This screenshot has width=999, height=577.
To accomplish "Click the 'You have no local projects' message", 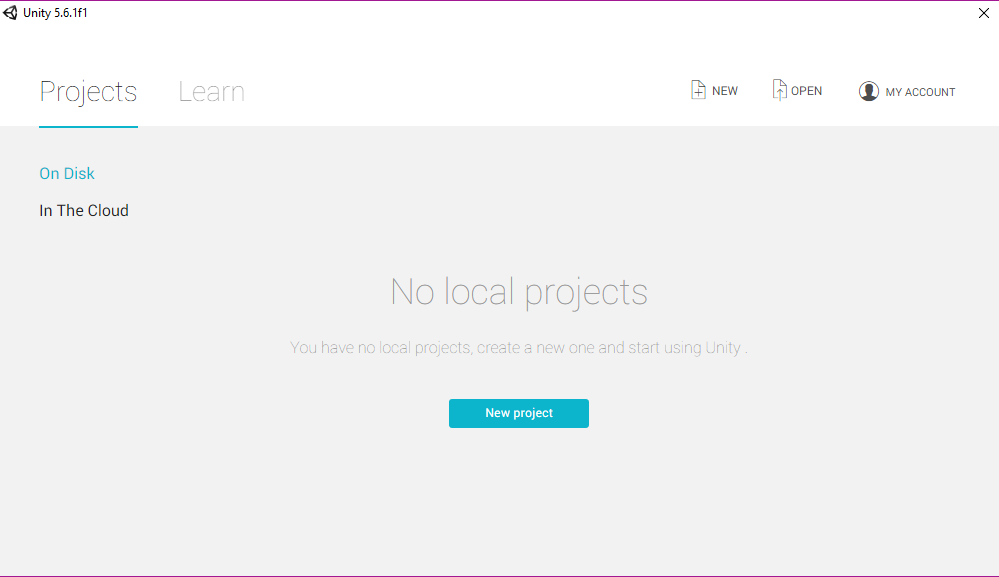I will coord(519,348).
